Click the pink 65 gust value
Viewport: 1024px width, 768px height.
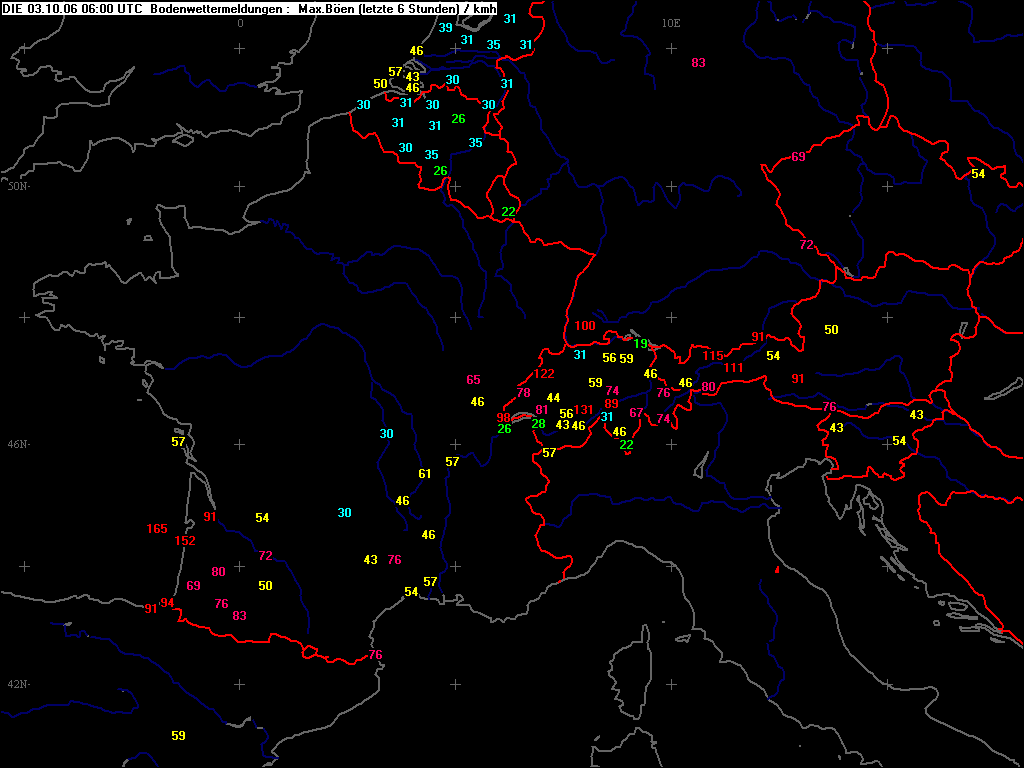pyautogui.click(x=473, y=379)
